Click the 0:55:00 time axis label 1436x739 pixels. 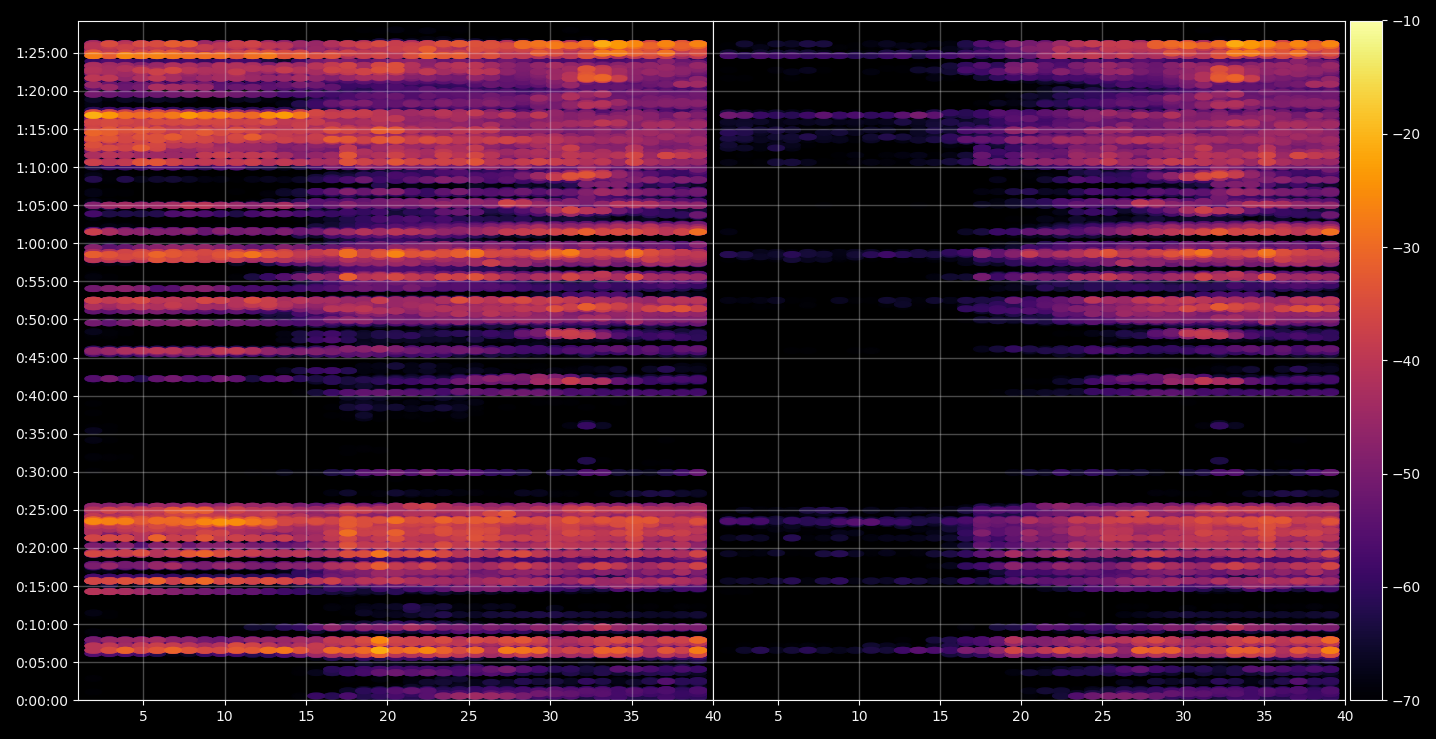click(x=42, y=281)
